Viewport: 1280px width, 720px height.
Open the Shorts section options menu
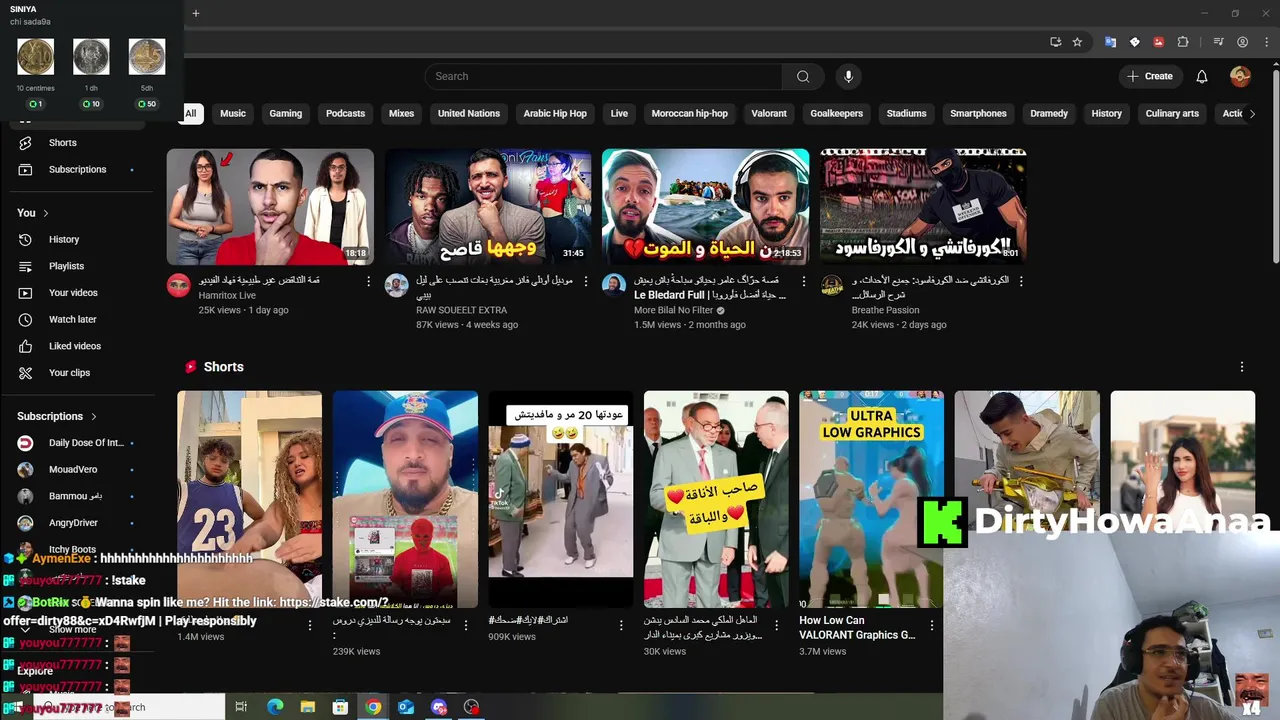click(1242, 367)
